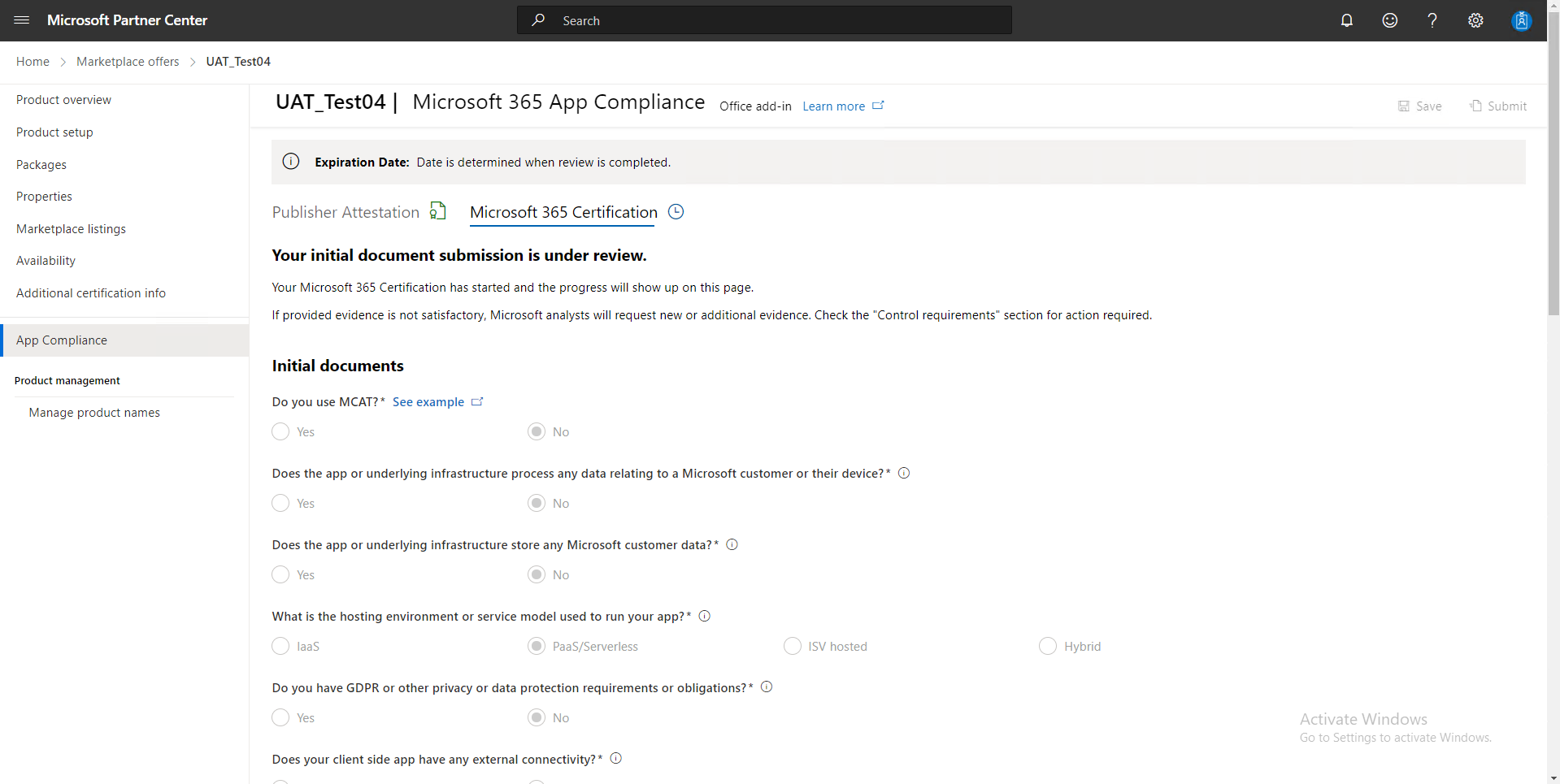This screenshot has height=784, width=1560.
Task: Select No for app processing customer data
Action: tap(537, 503)
